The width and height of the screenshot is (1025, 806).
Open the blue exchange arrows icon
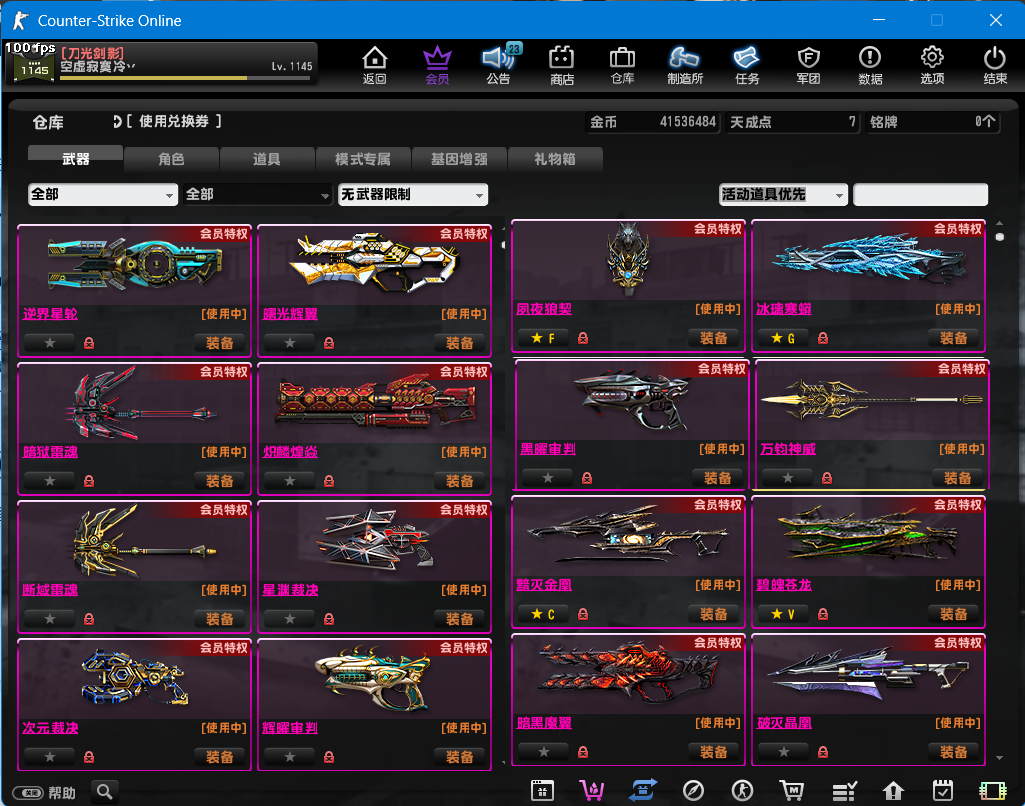click(643, 791)
